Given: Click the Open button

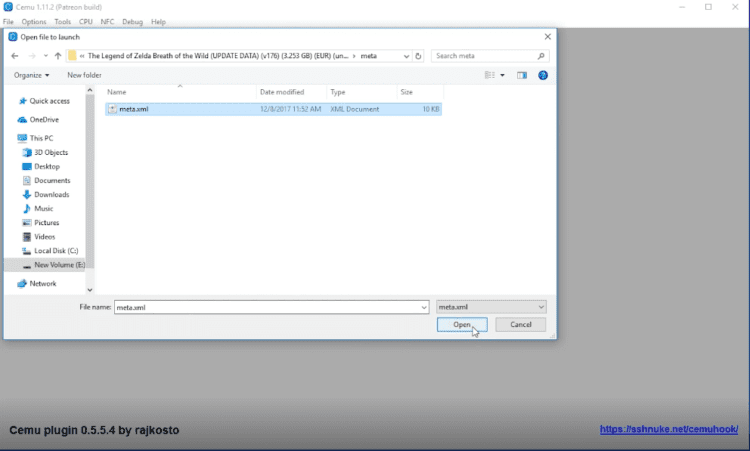Looking at the screenshot, I should 461,325.
